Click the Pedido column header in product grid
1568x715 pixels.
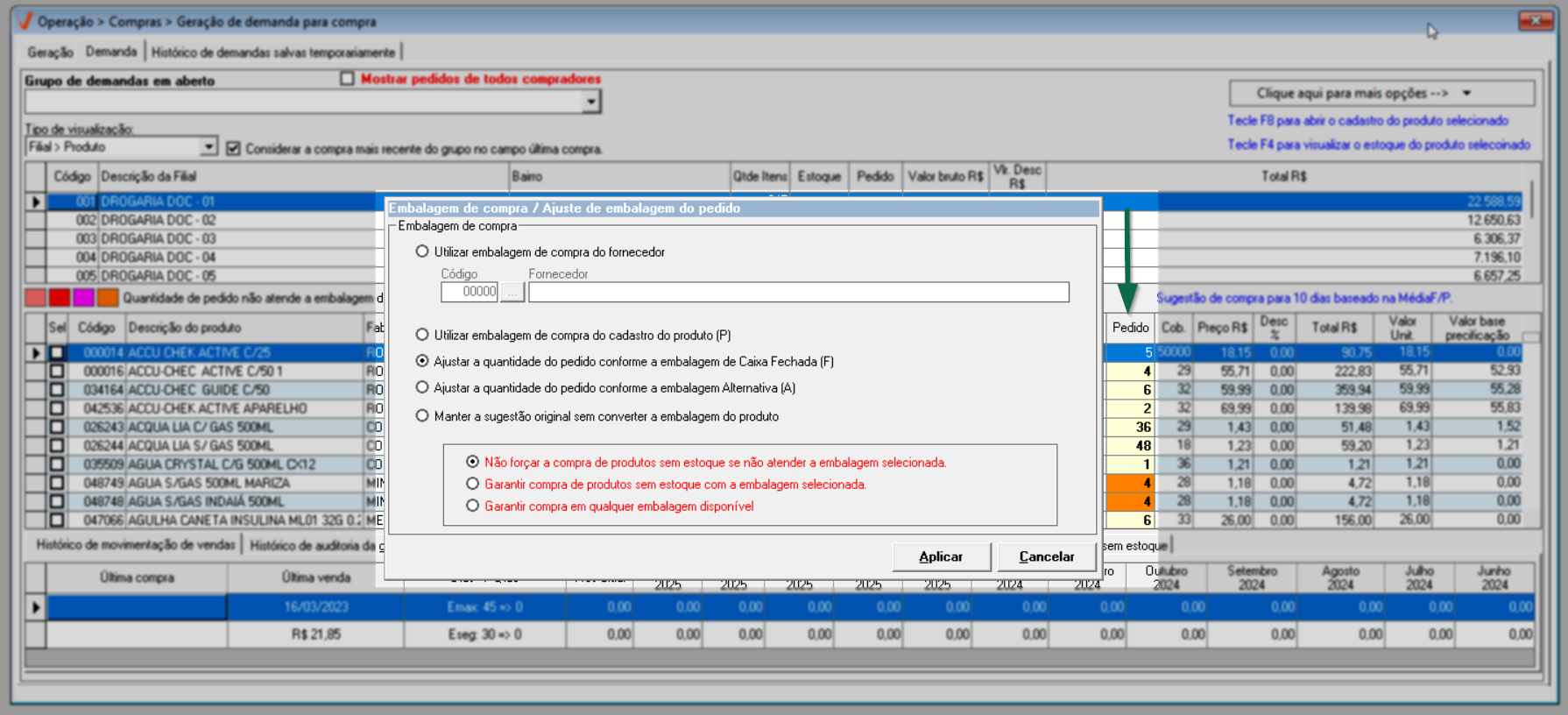click(1130, 327)
